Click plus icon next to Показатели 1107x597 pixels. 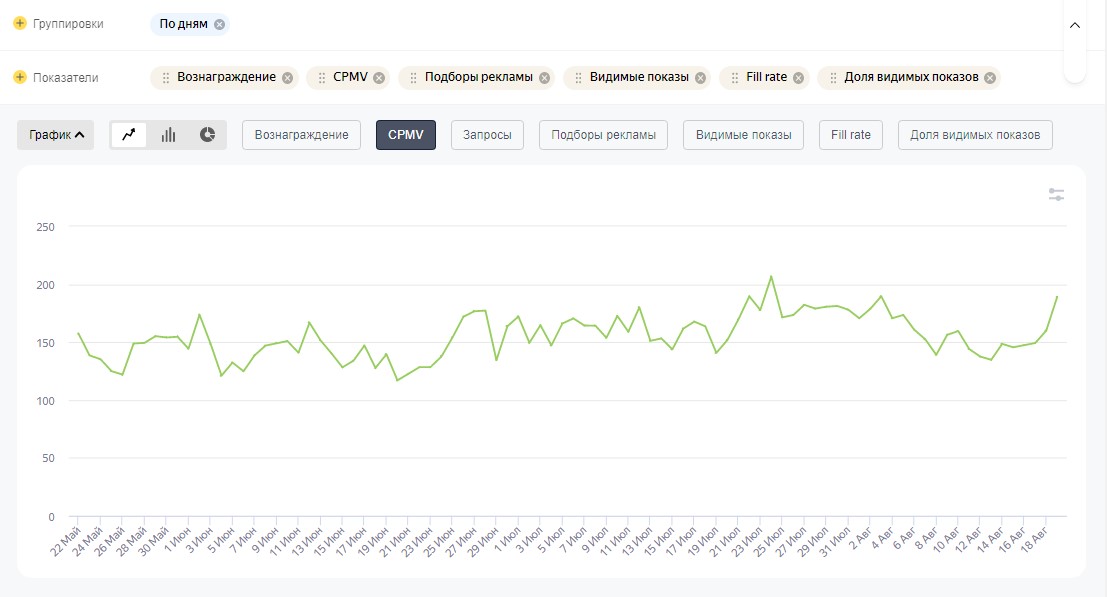20,77
